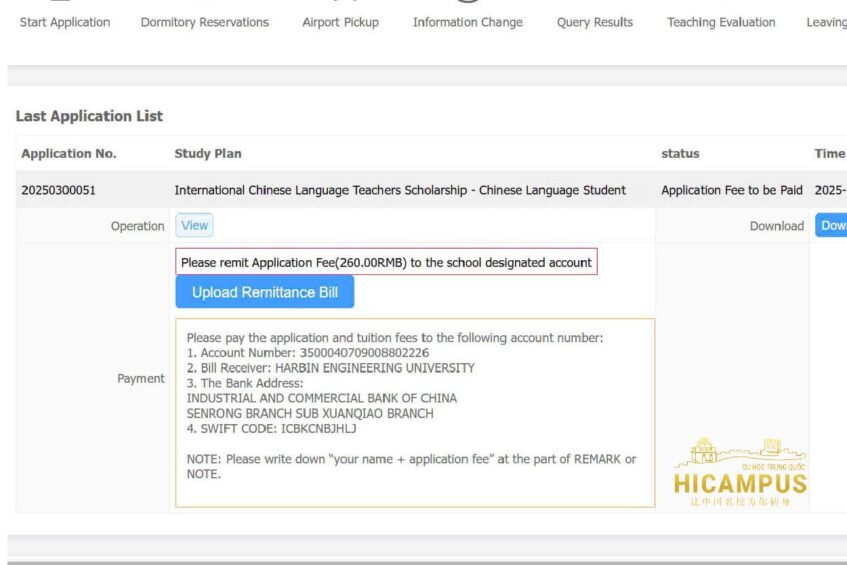847x565 pixels.
Task: Click the red-bordered application fee remittance notice
Action: [x=386, y=263]
